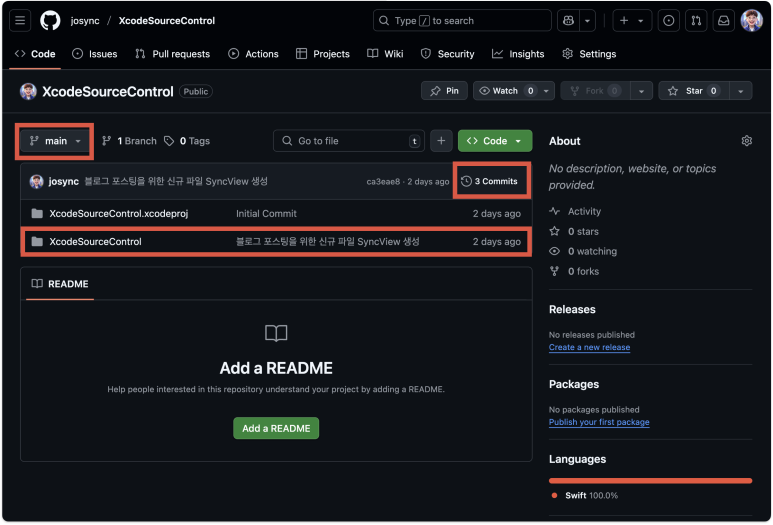This screenshot has height=525, width=773.
Task: Switch to the Wiki tab
Action: [x=386, y=54]
